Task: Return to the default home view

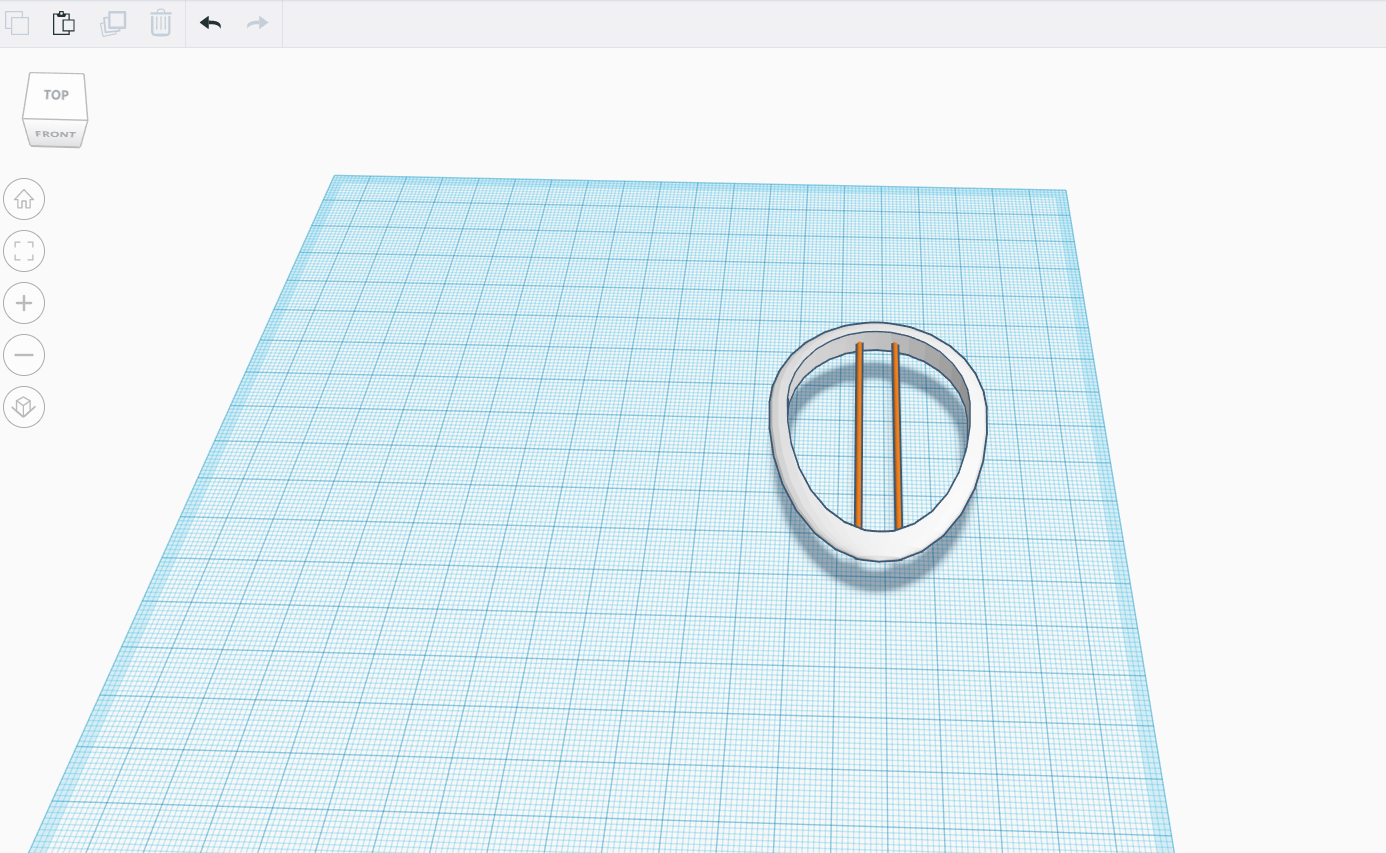Action: (x=24, y=199)
